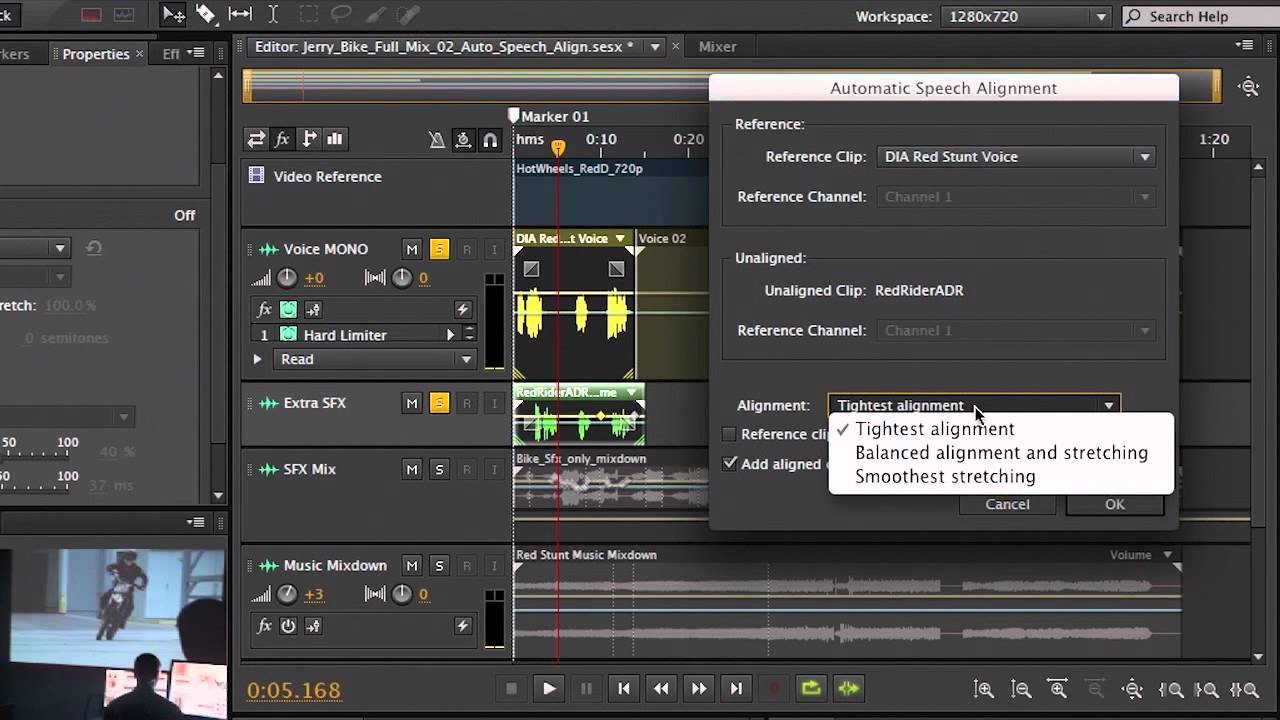Screen dimensions: 1280x720
Task: Show the EQ track view
Action: 335,139
